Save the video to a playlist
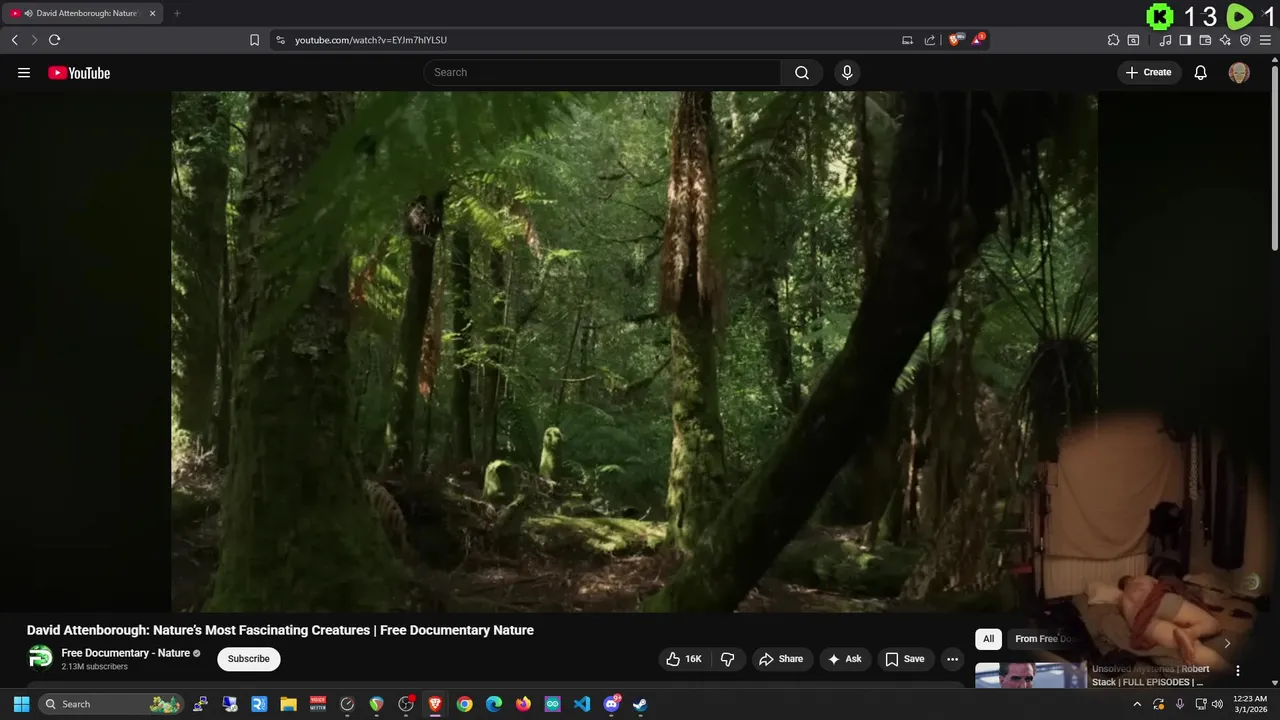This screenshot has width=1280, height=720. click(x=904, y=659)
